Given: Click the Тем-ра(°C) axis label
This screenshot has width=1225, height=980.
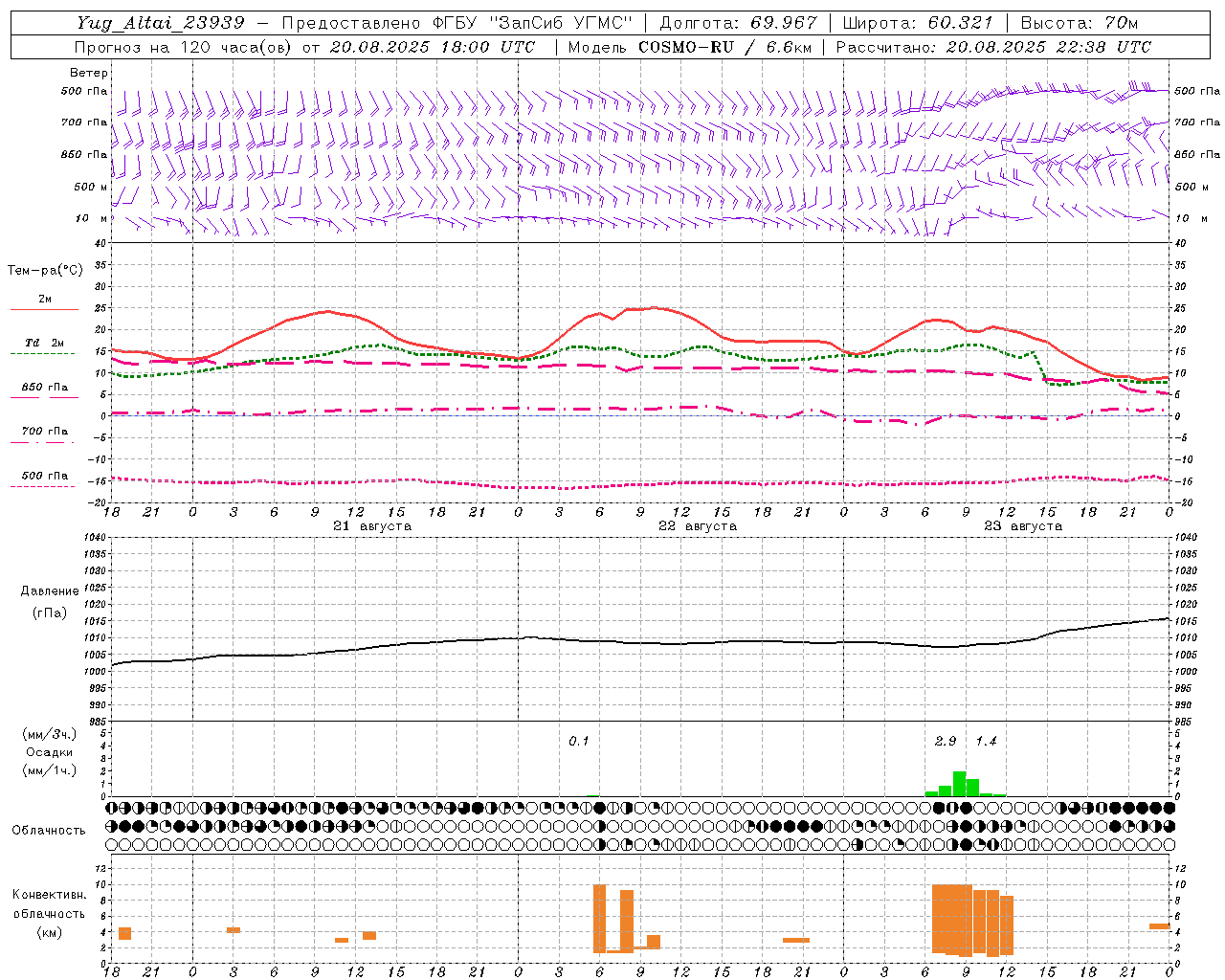Looking at the screenshot, I should tap(45, 271).
